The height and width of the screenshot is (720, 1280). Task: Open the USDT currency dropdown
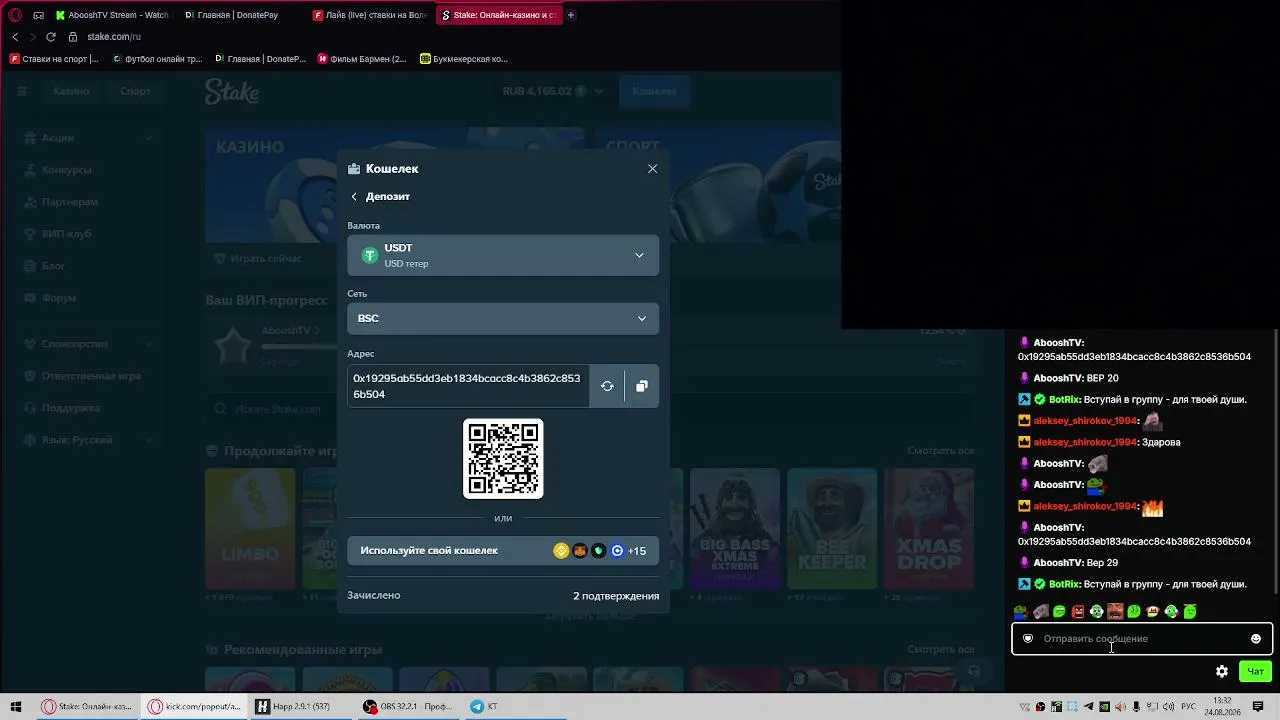503,255
